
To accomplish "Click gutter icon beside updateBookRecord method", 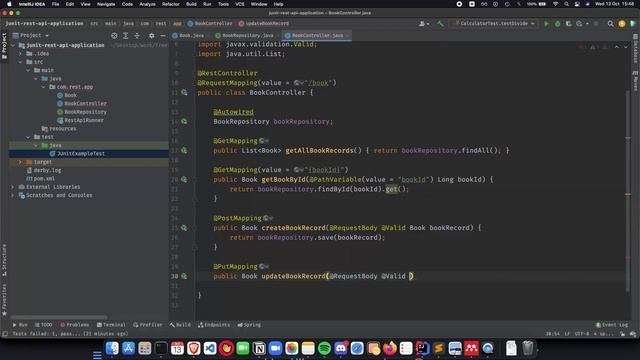I will coord(184,276).
